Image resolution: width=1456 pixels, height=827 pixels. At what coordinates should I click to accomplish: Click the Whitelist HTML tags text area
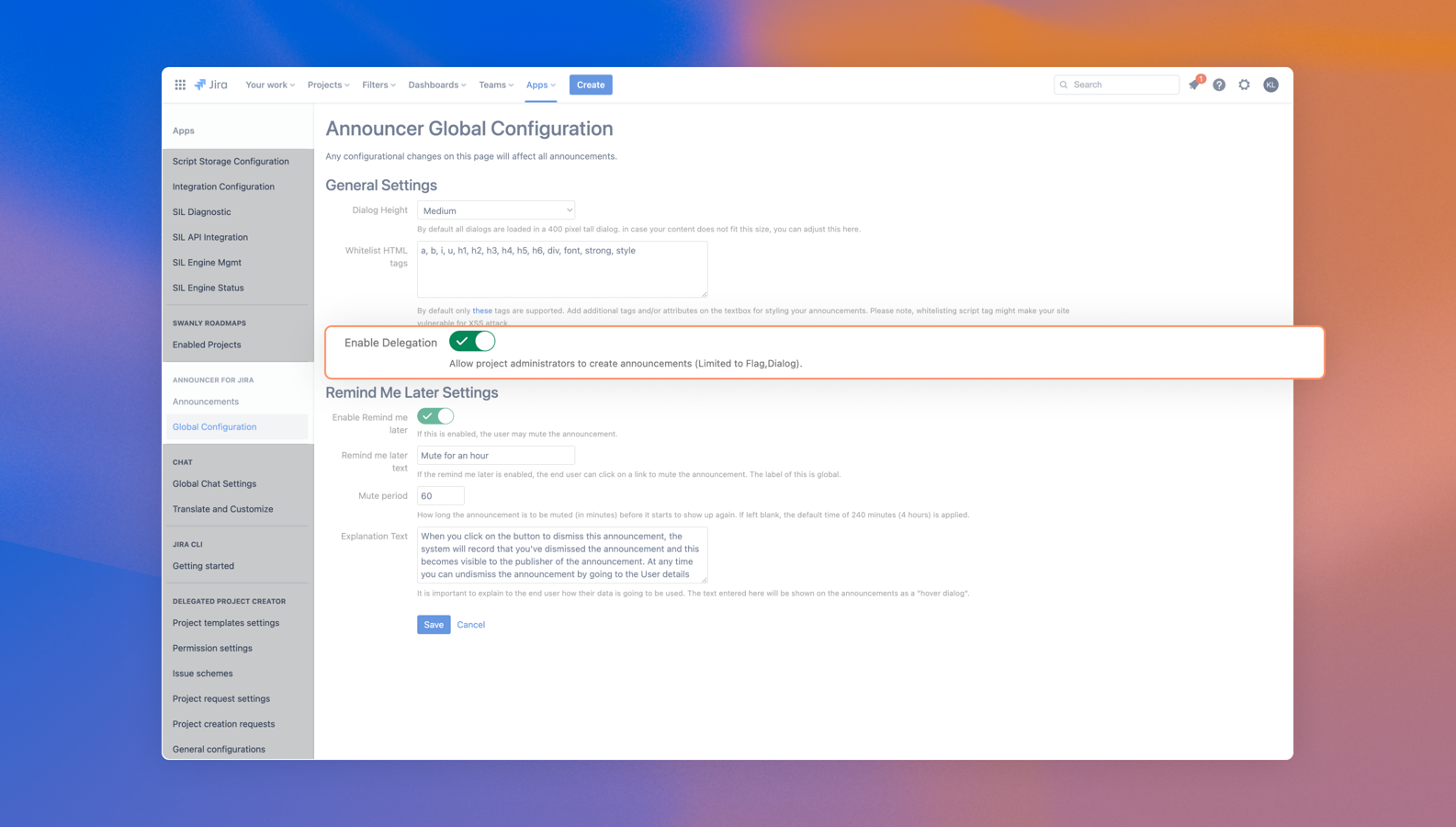[x=562, y=269]
